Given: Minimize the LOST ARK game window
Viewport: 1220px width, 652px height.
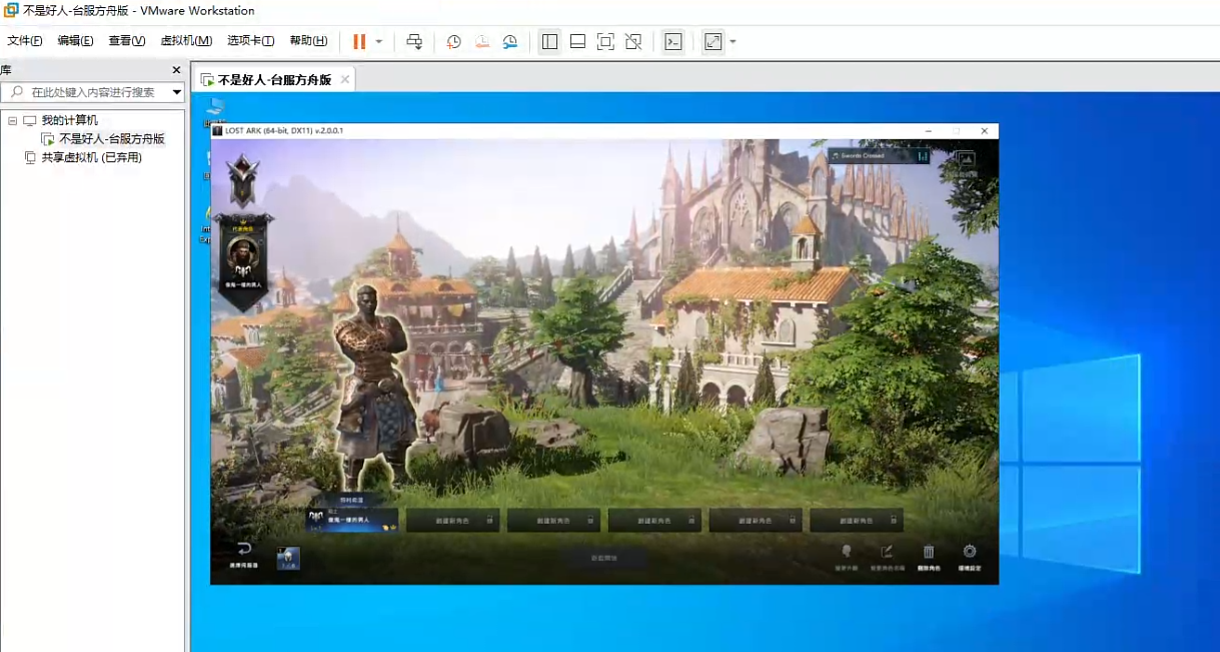Looking at the screenshot, I should click(x=928, y=131).
